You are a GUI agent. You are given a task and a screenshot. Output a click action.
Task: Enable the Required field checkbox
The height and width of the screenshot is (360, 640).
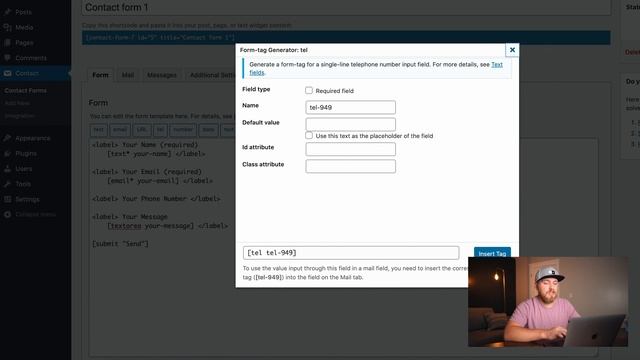pos(309,90)
